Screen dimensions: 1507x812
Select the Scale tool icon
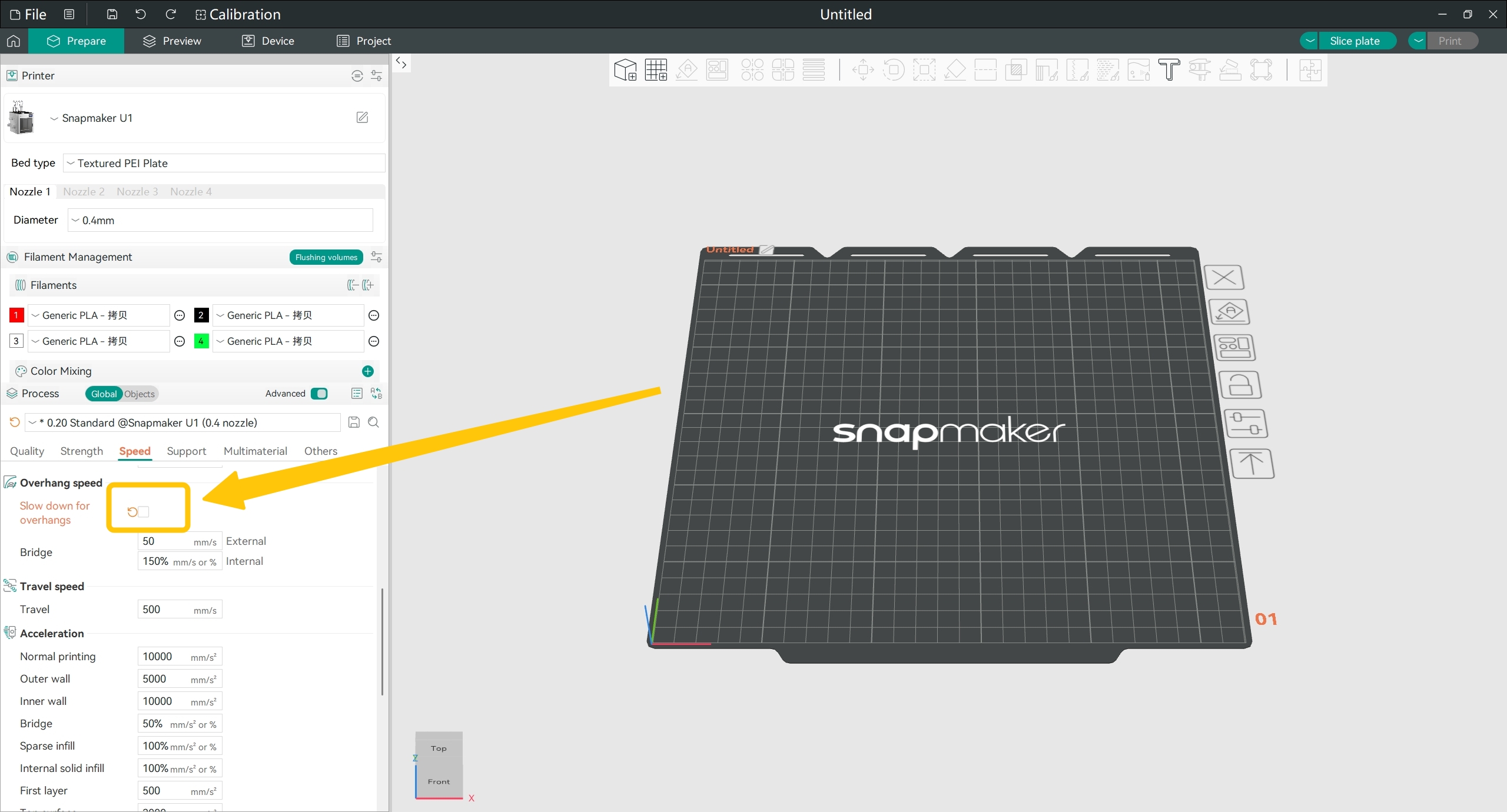tap(924, 70)
